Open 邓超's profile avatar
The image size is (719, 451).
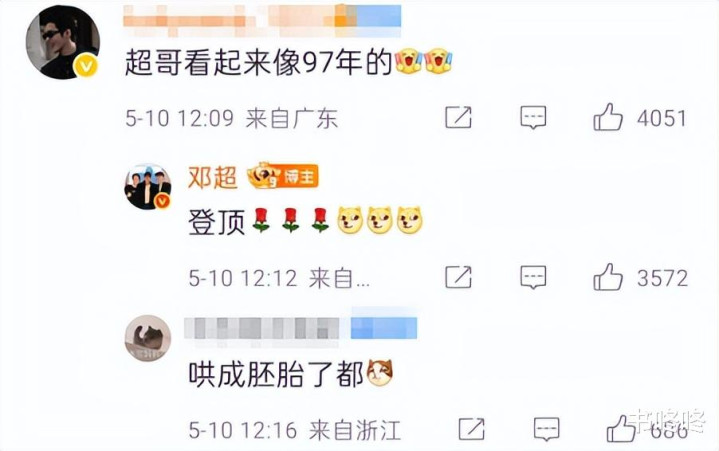coord(148,187)
